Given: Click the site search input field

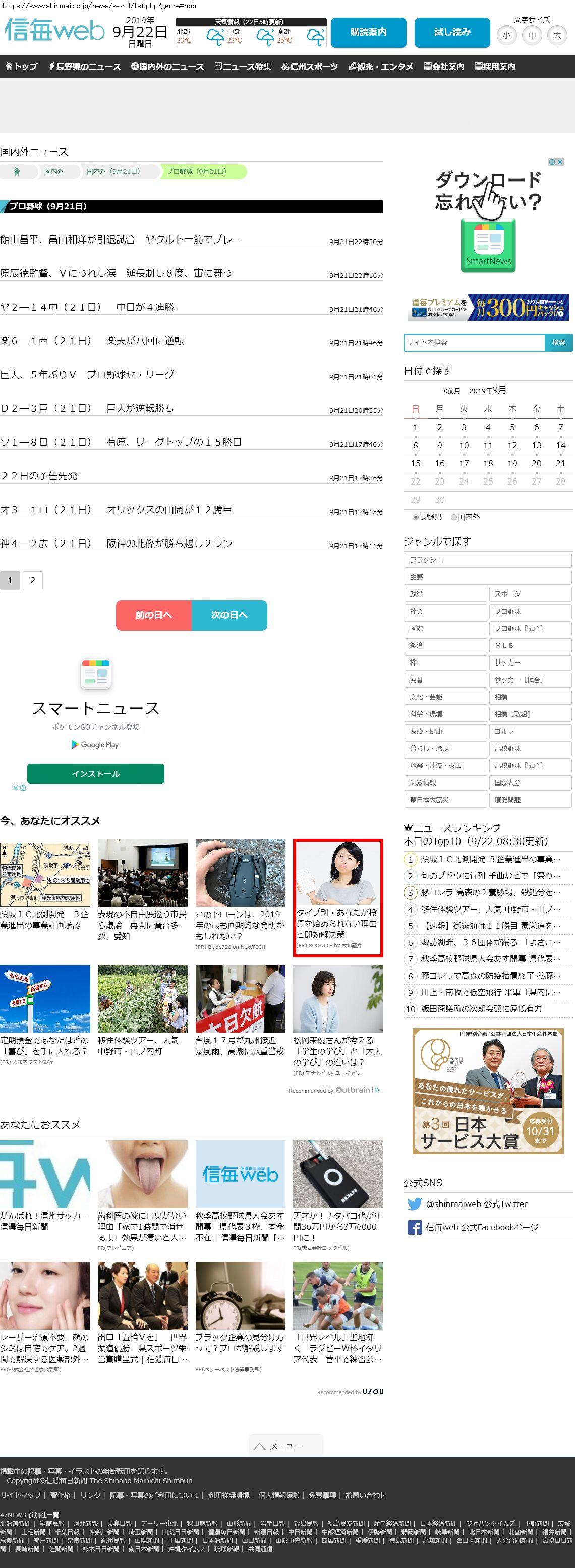Looking at the screenshot, I should coord(474,343).
